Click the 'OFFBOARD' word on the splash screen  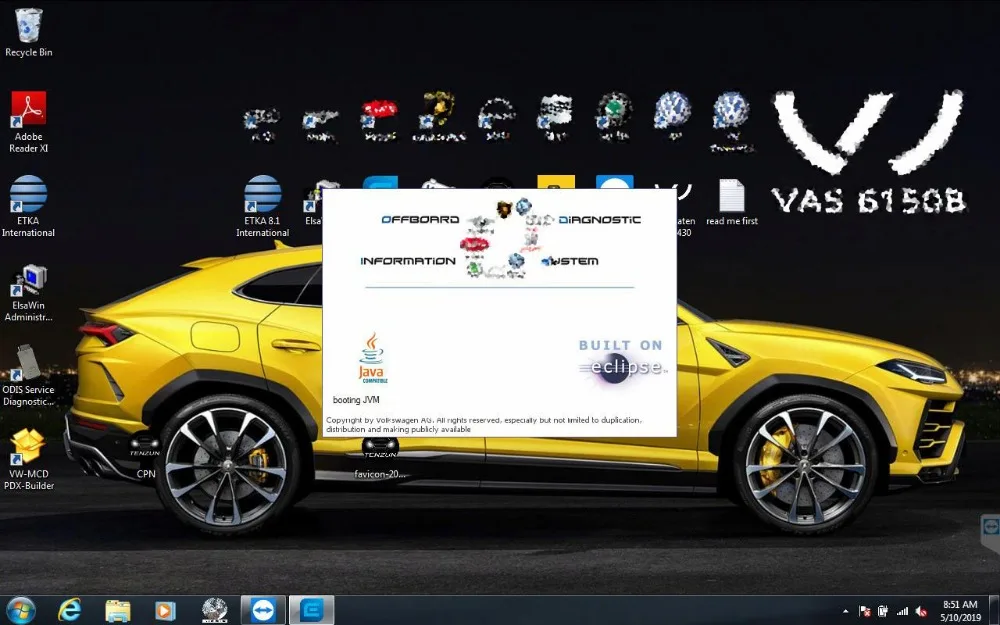coord(420,219)
